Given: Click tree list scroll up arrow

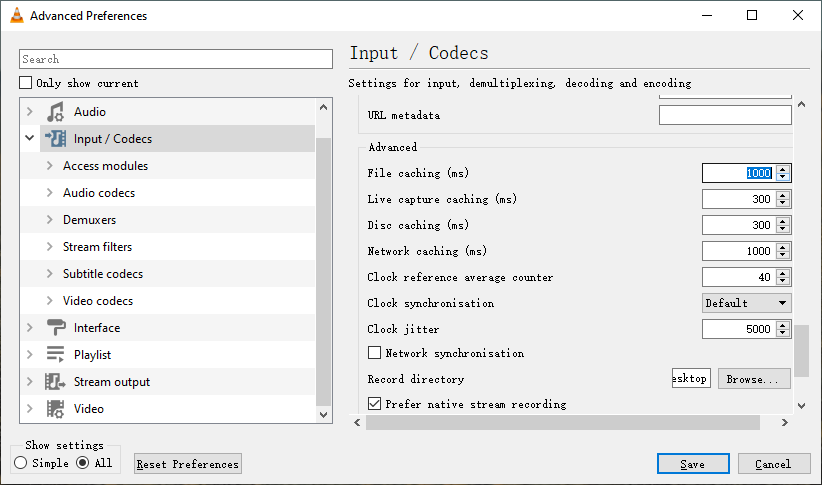Looking at the screenshot, I should [323, 107].
